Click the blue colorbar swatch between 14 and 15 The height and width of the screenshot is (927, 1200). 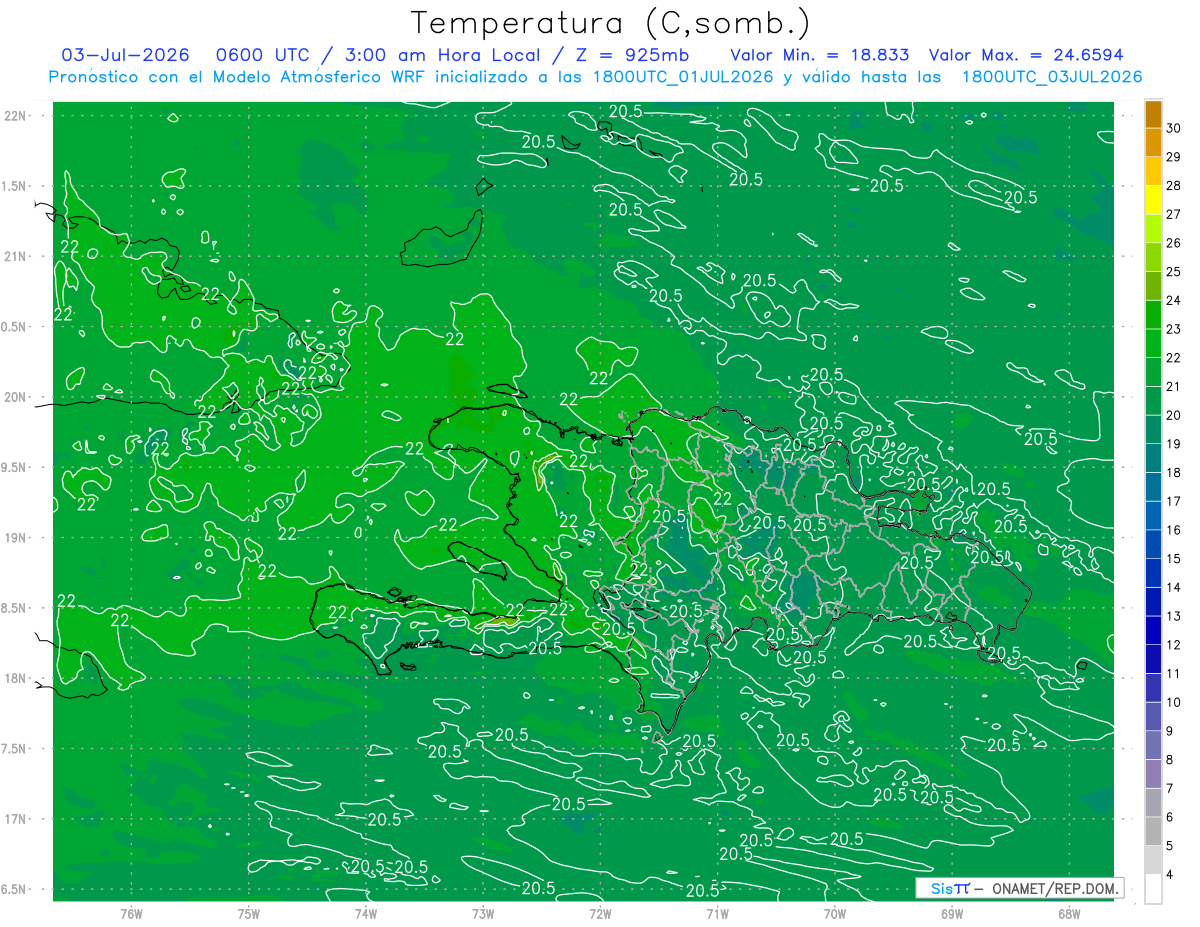(1153, 573)
